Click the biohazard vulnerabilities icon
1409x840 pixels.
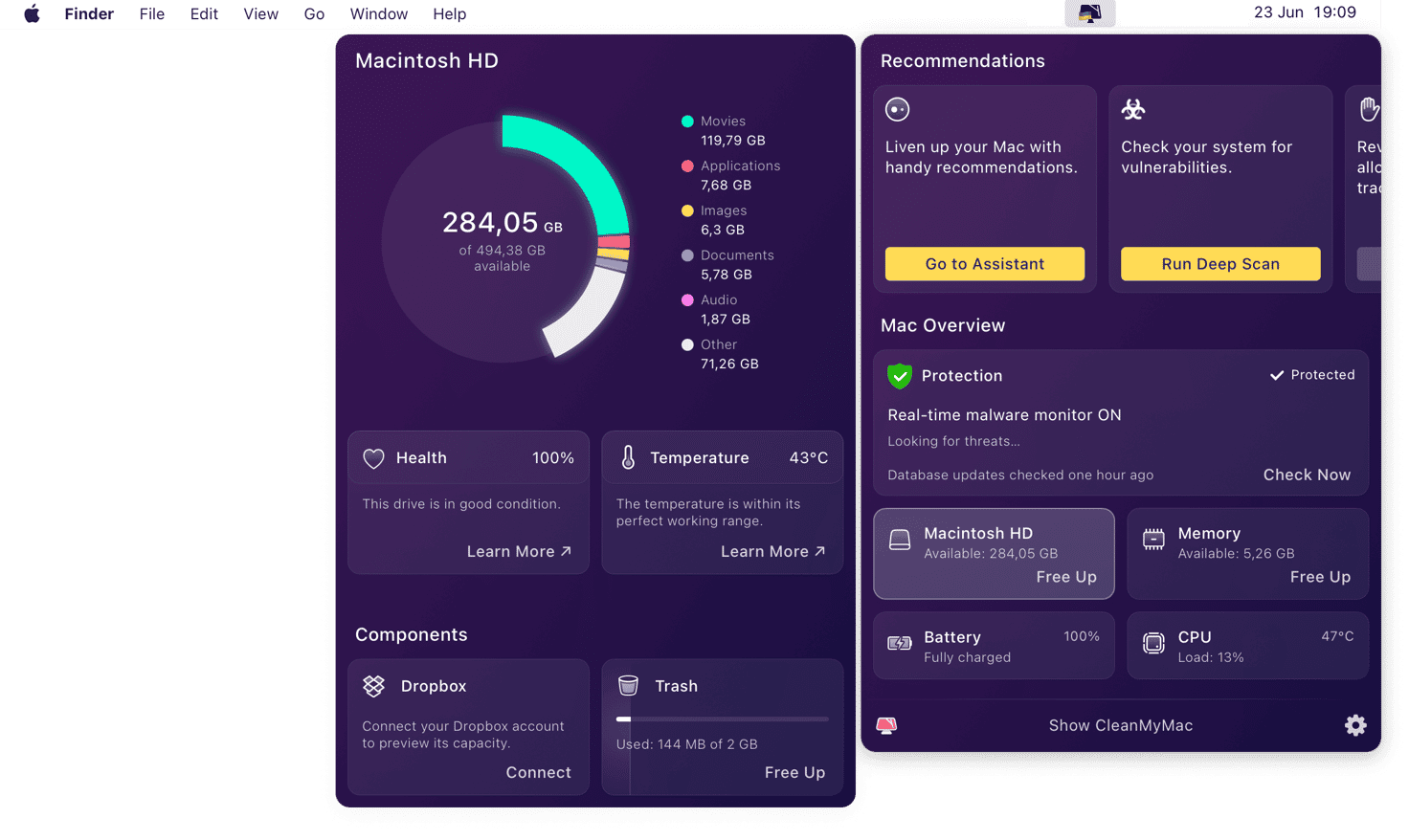pos(1133,109)
